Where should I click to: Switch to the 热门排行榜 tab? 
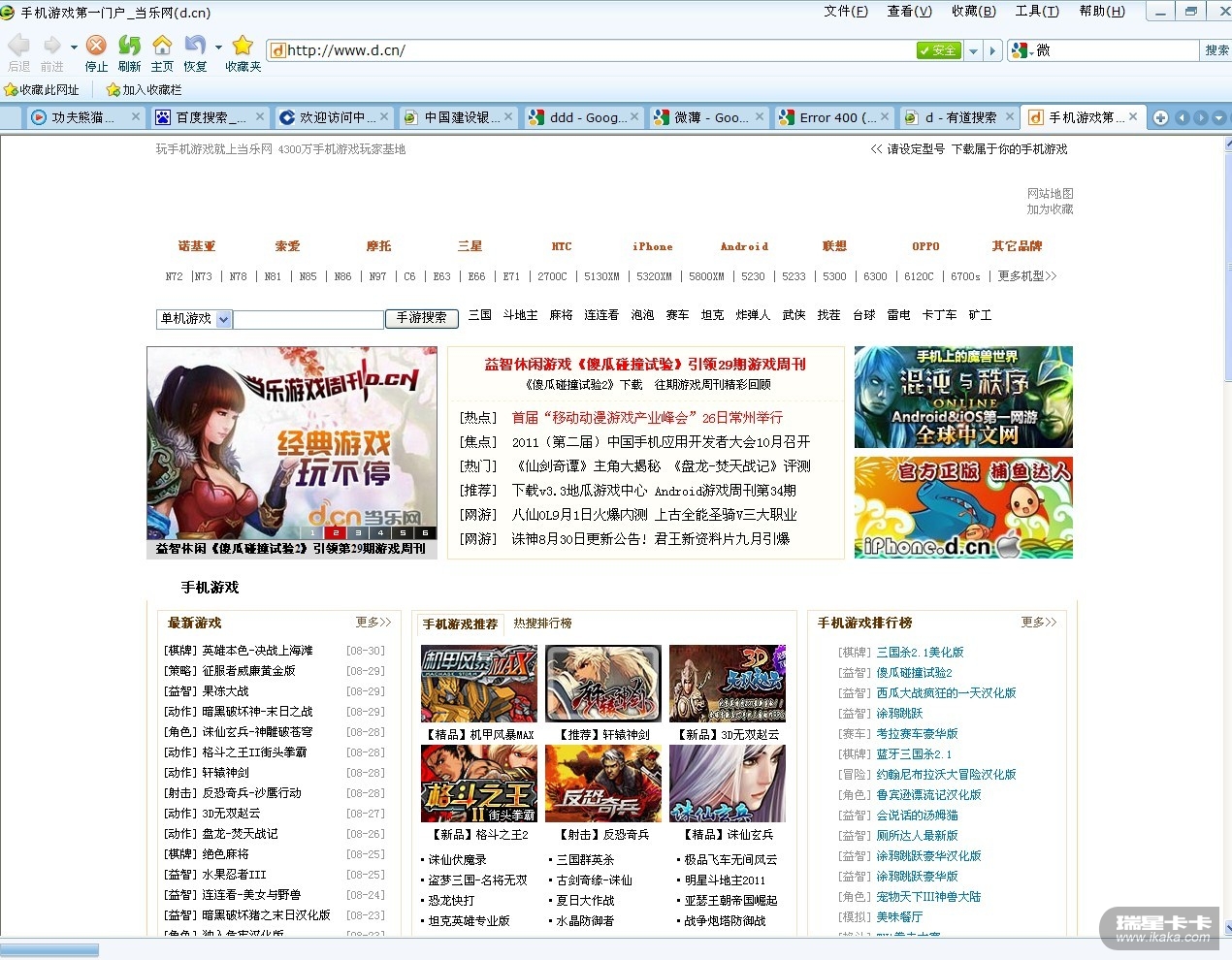pyautogui.click(x=542, y=624)
